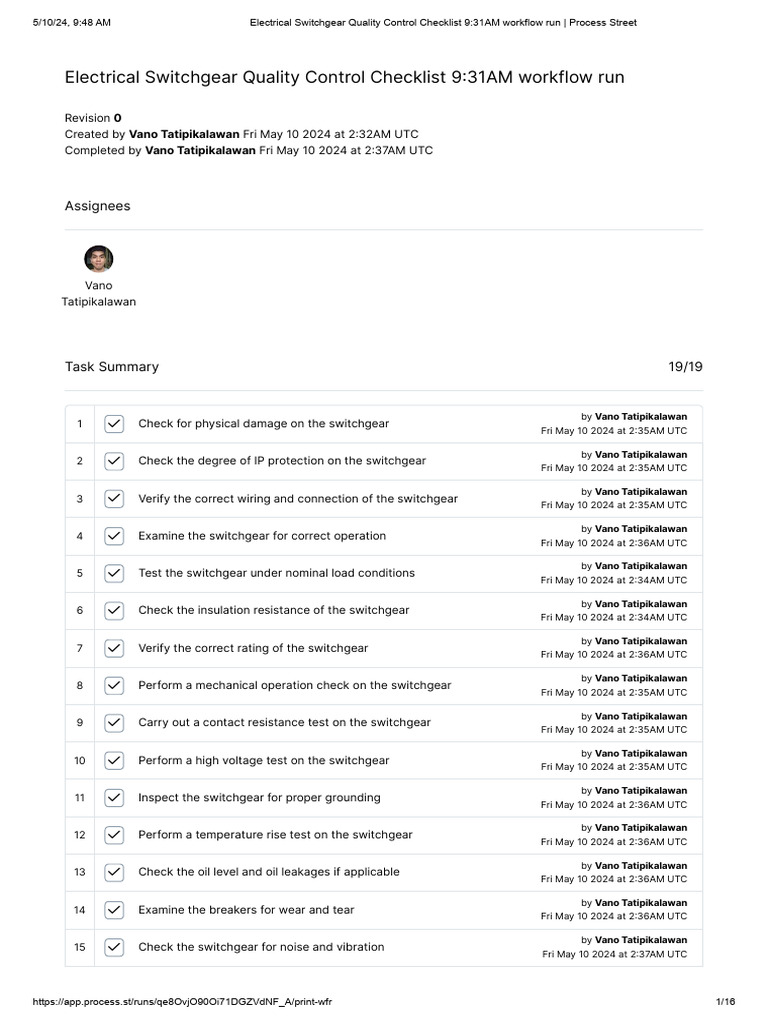Select the Task Summary heading
768x1024 pixels.
[x=112, y=367]
